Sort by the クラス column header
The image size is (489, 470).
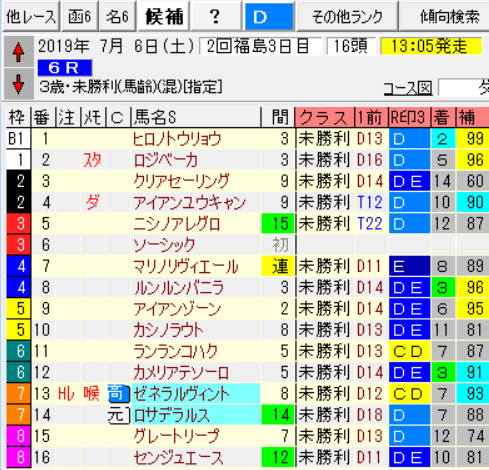click(x=325, y=117)
